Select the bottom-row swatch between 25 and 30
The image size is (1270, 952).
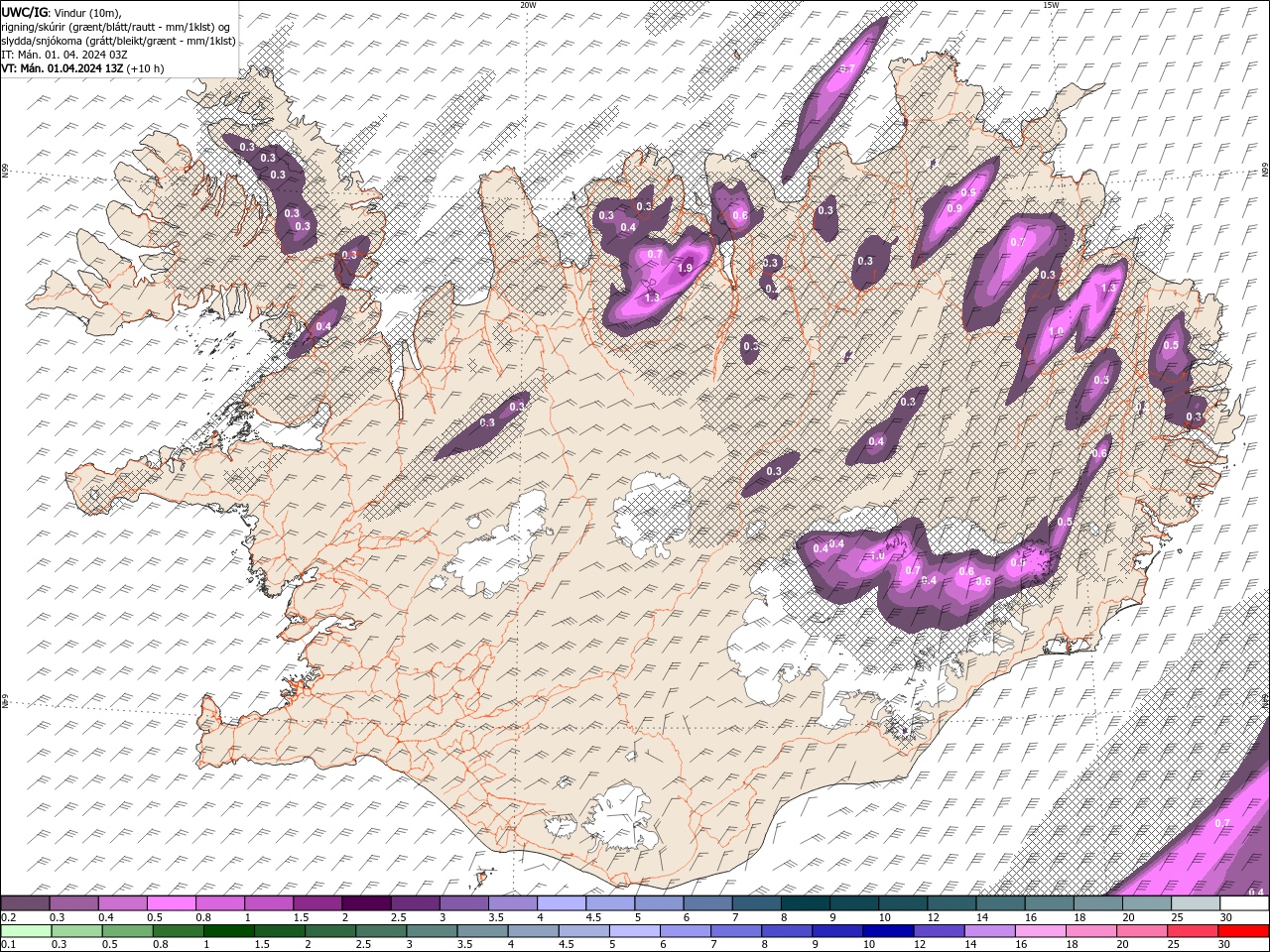[x=1193, y=930]
